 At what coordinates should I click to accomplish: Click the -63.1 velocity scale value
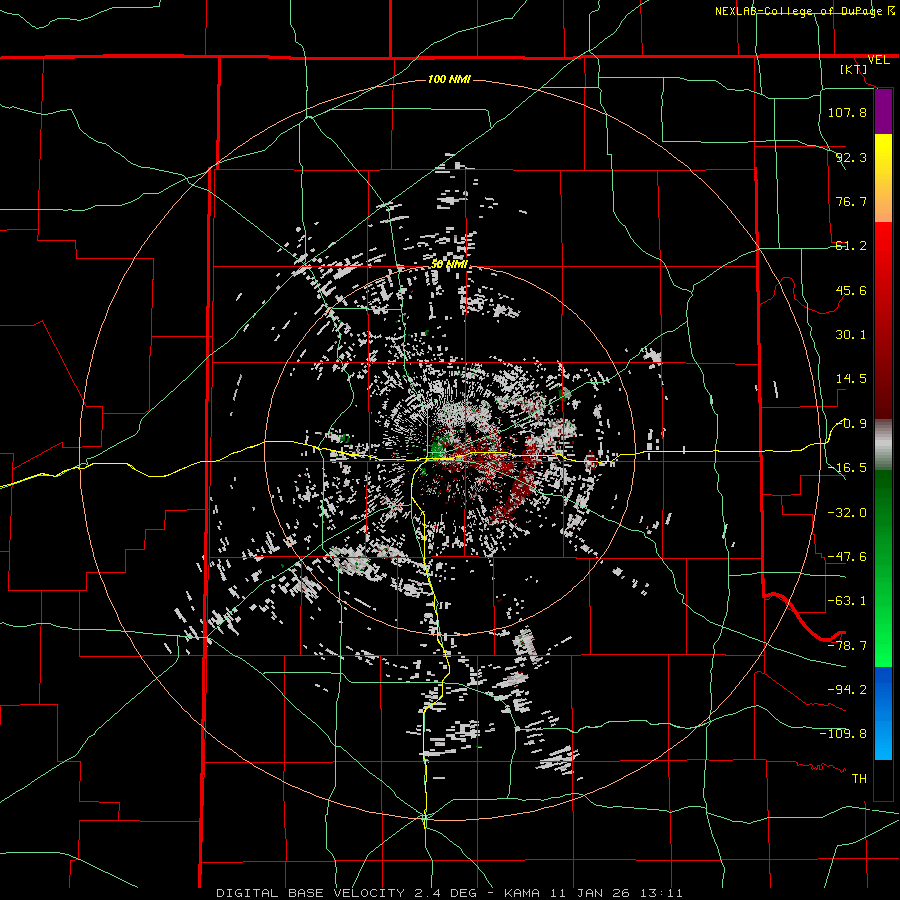847,601
